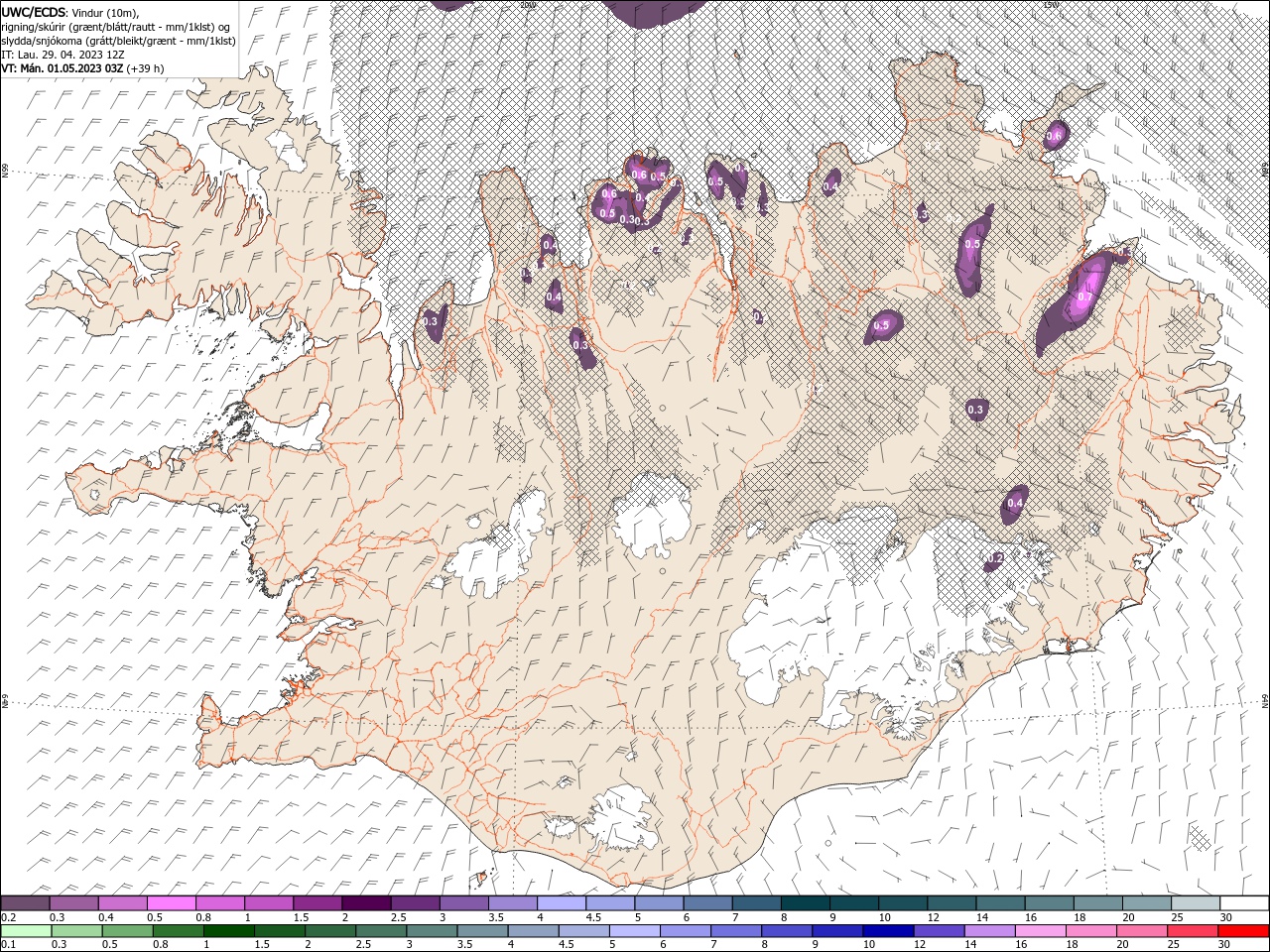Pick the darkest green bottom-row swatch labeled 1

(x=229, y=931)
